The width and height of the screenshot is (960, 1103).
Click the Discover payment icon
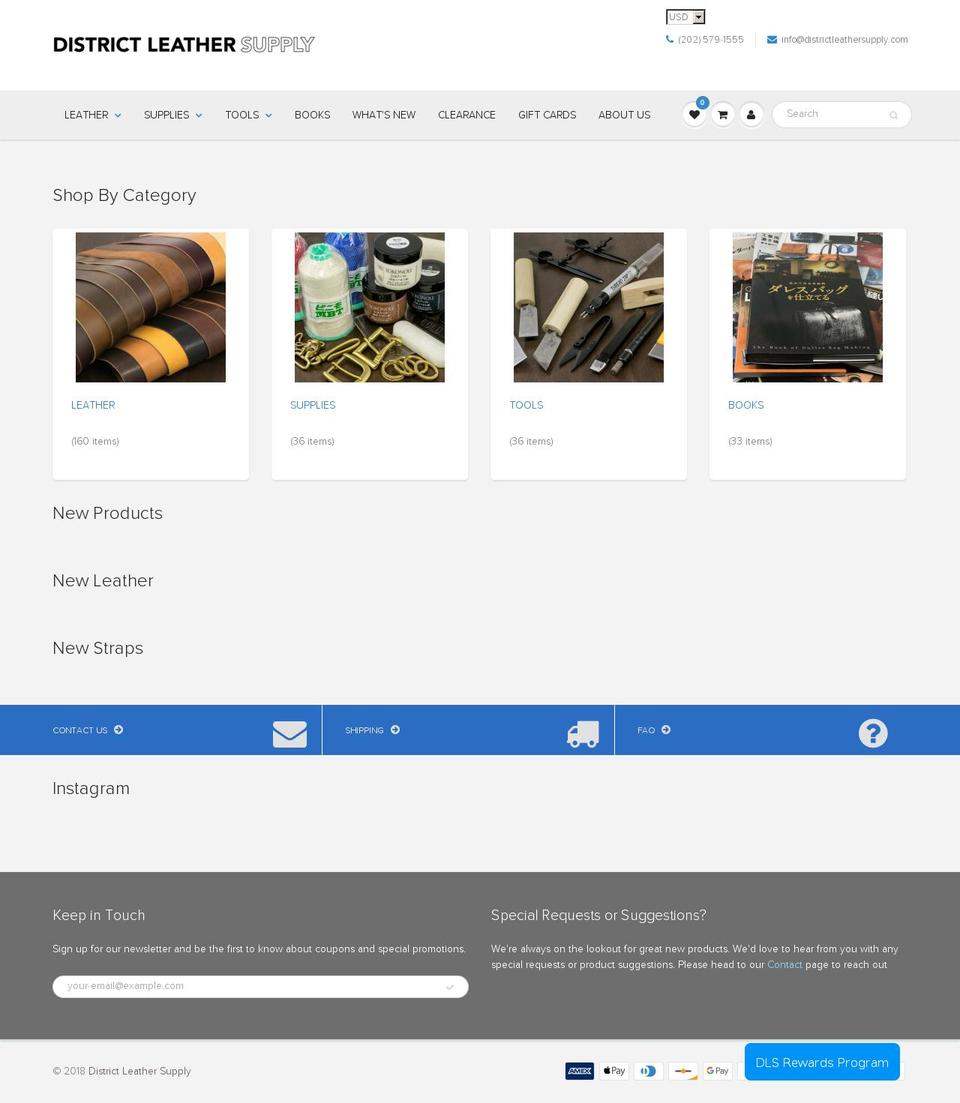tap(683, 1071)
